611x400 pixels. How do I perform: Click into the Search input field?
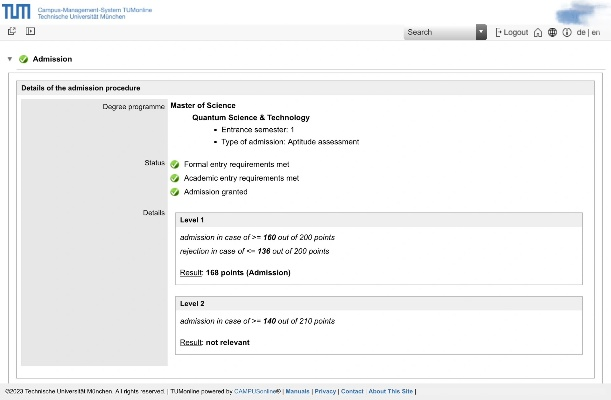[440, 32]
